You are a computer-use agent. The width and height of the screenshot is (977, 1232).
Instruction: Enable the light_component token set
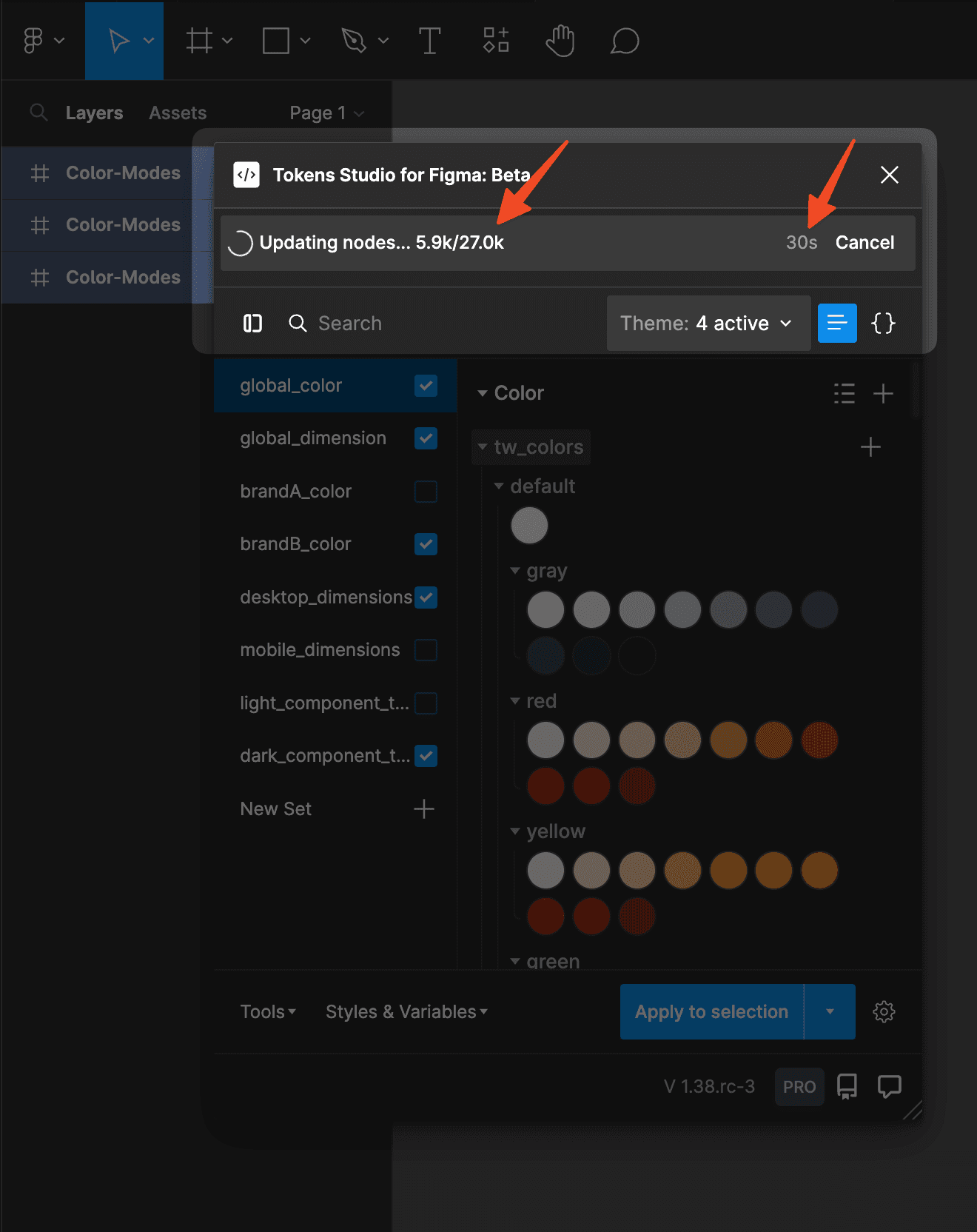coord(426,703)
